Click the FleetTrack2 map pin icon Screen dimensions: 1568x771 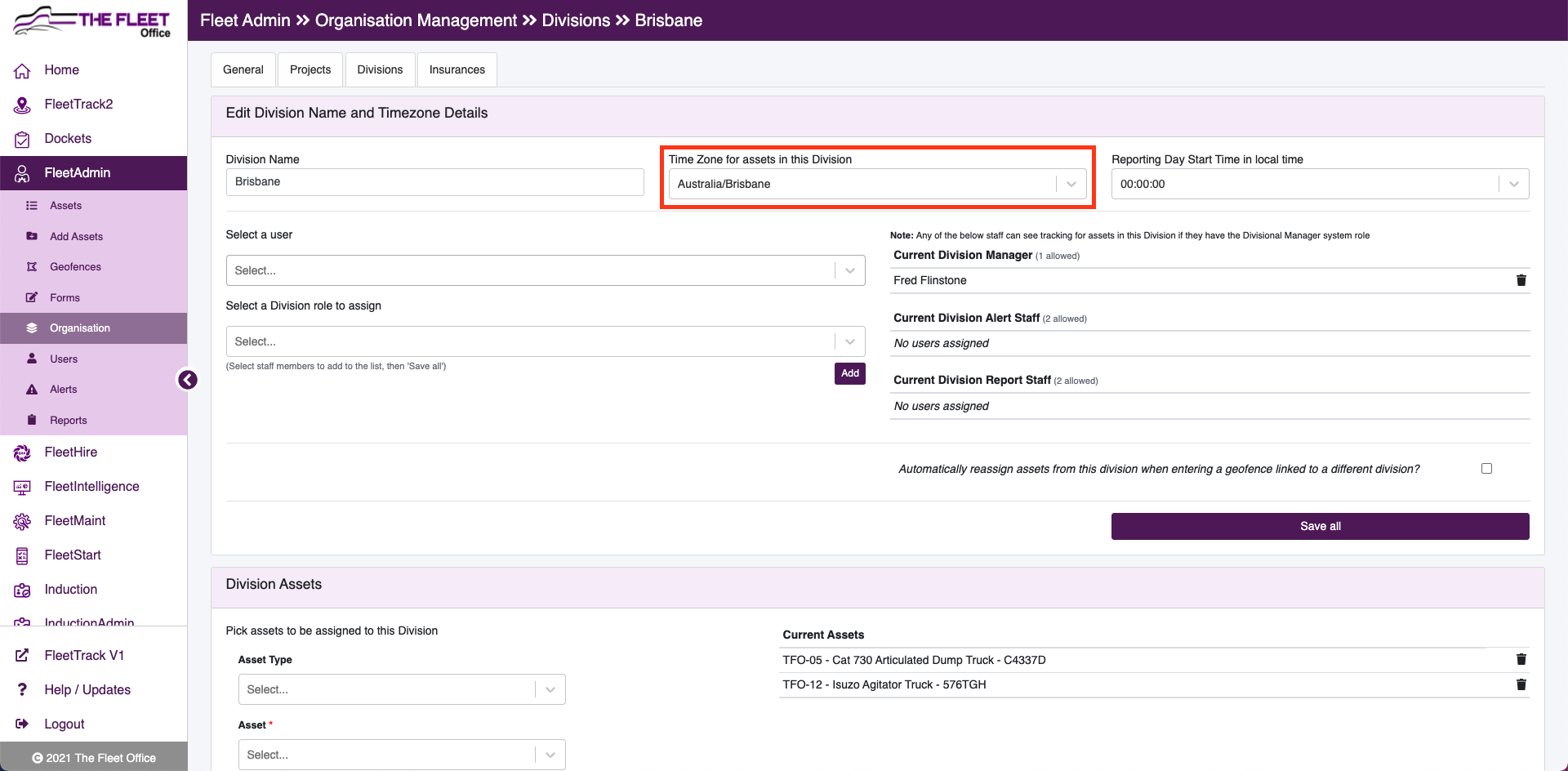pos(22,105)
